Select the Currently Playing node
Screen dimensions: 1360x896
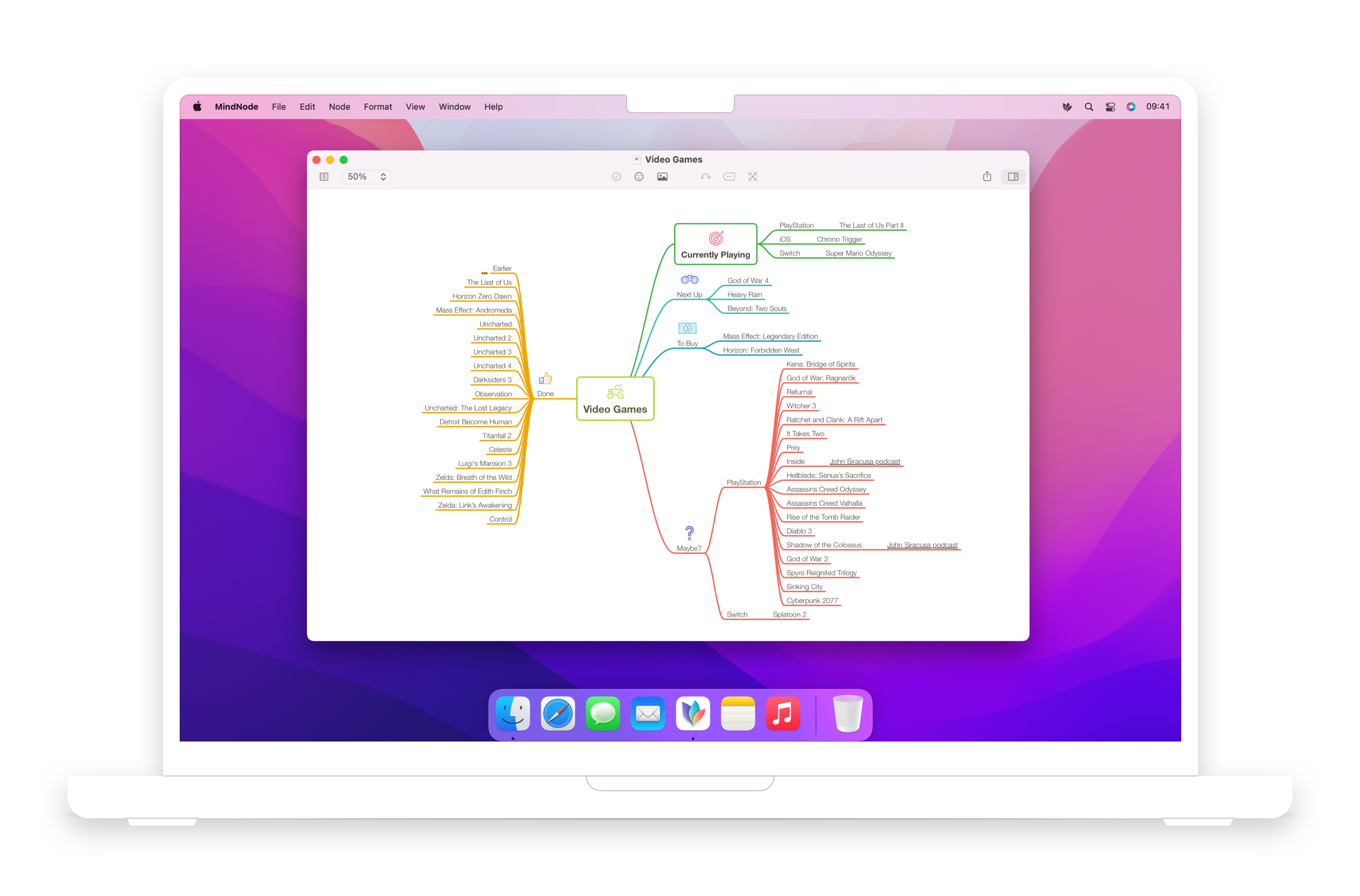click(x=715, y=244)
